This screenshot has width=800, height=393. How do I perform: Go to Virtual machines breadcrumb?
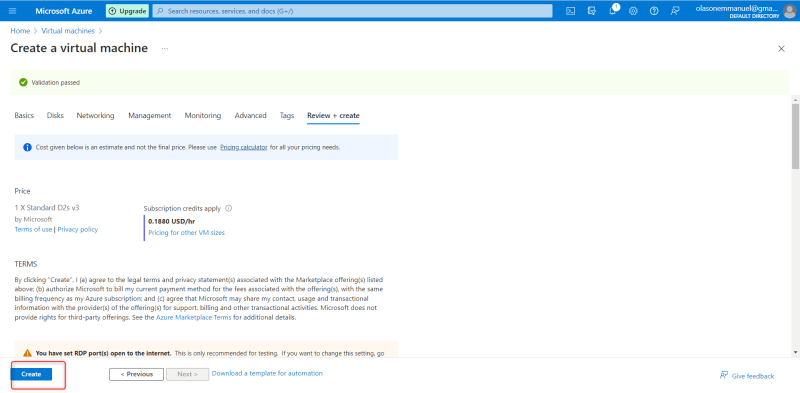(x=68, y=31)
